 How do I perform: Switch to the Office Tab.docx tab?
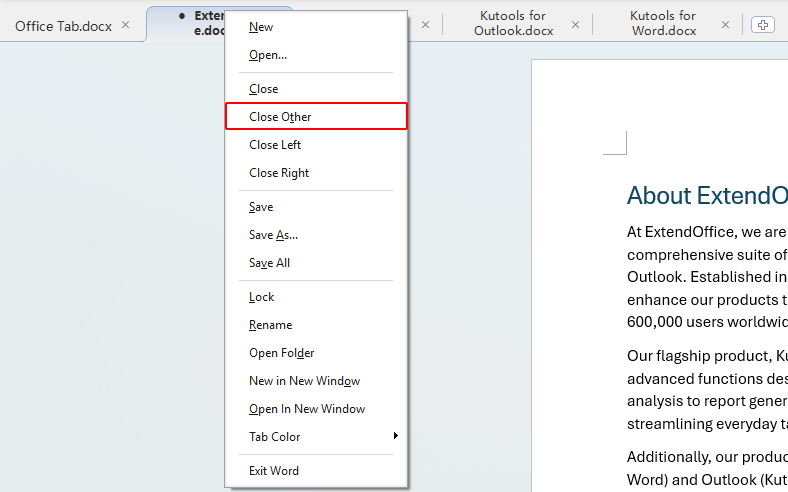(63, 26)
